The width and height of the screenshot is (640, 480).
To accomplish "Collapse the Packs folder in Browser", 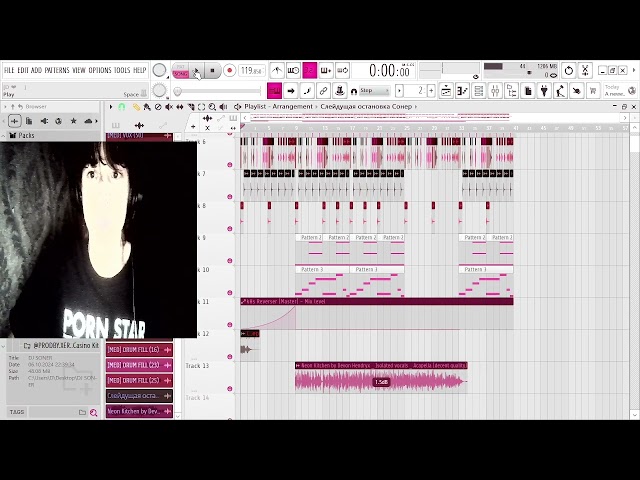I will (4, 136).
